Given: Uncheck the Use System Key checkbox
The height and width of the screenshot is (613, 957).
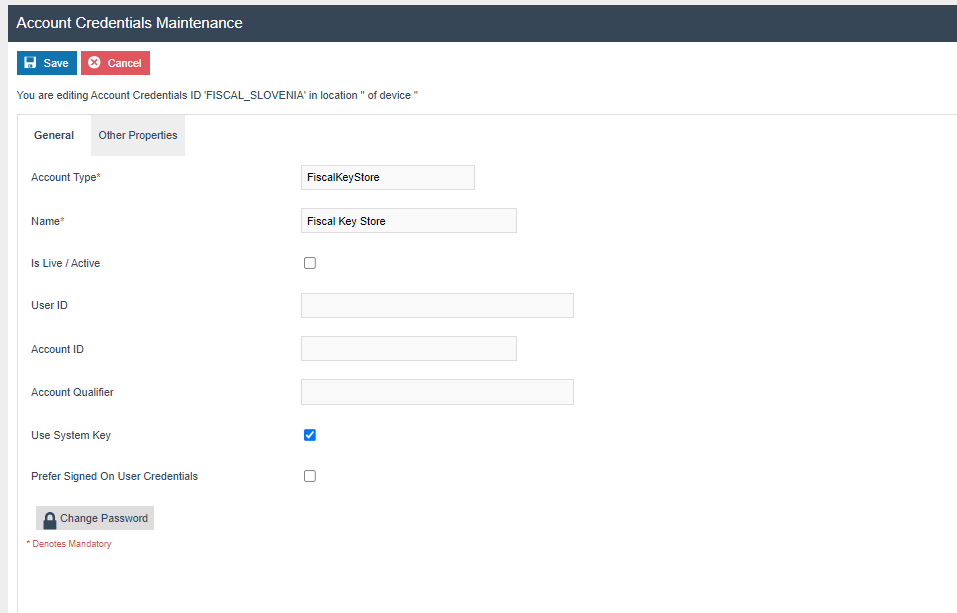Looking at the screenshot, I should click(x=310, y=435).
